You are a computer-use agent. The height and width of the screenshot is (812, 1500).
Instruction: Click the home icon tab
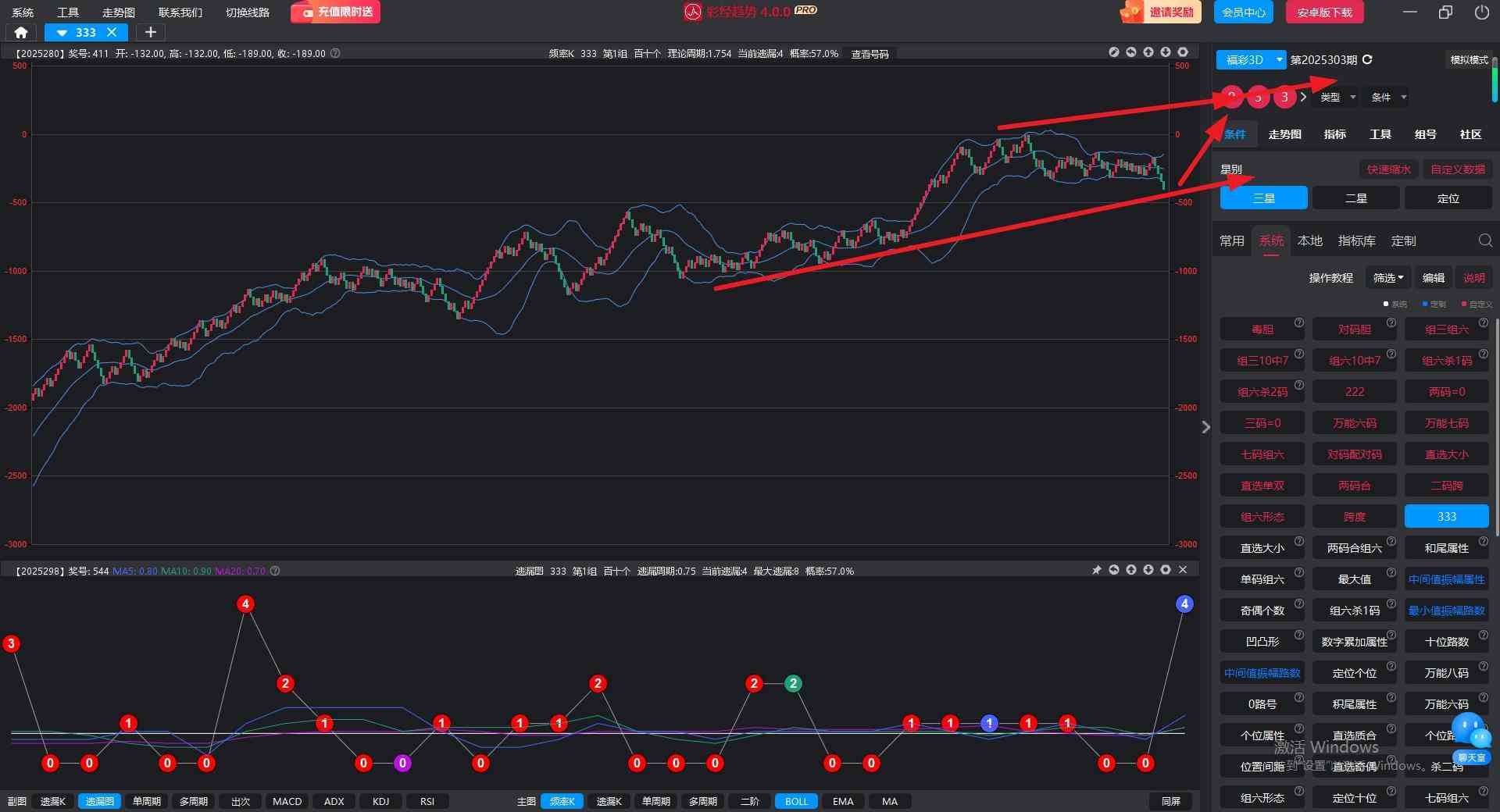[21, 32]
